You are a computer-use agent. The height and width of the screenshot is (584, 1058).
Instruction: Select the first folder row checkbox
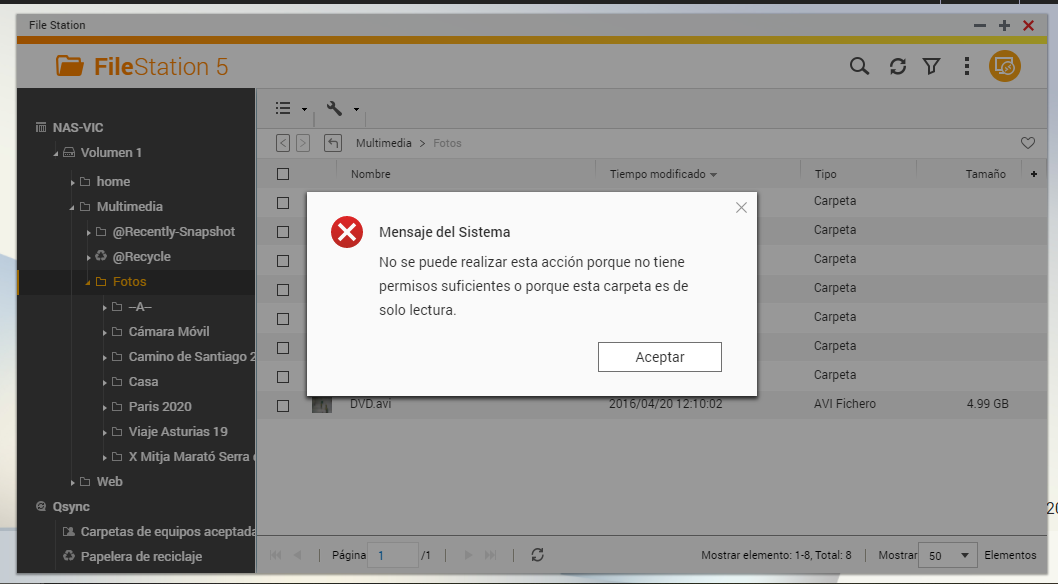(283, 202)
